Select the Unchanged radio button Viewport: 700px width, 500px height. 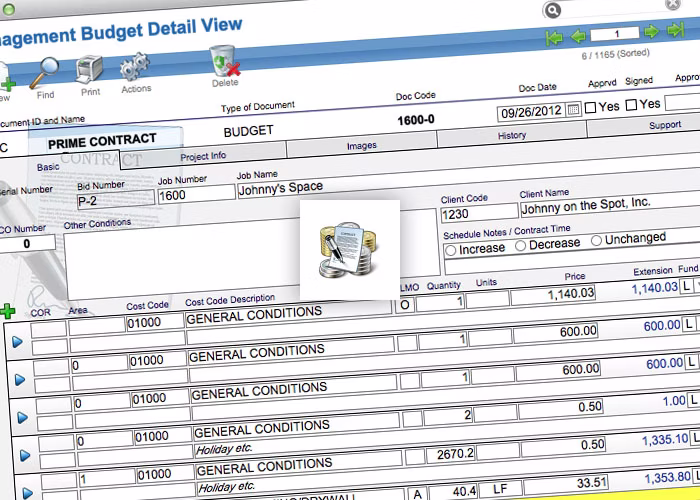[x=597, y=240]
